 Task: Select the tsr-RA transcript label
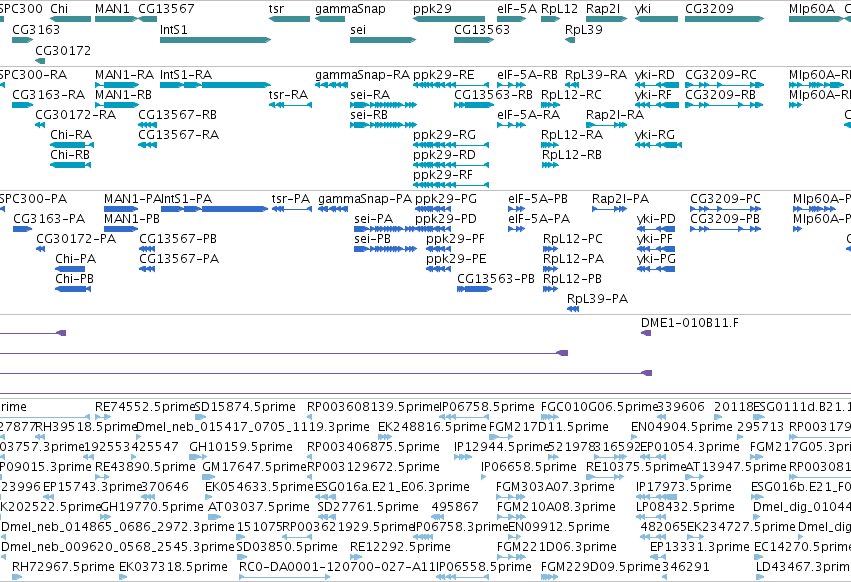[288, 94]
